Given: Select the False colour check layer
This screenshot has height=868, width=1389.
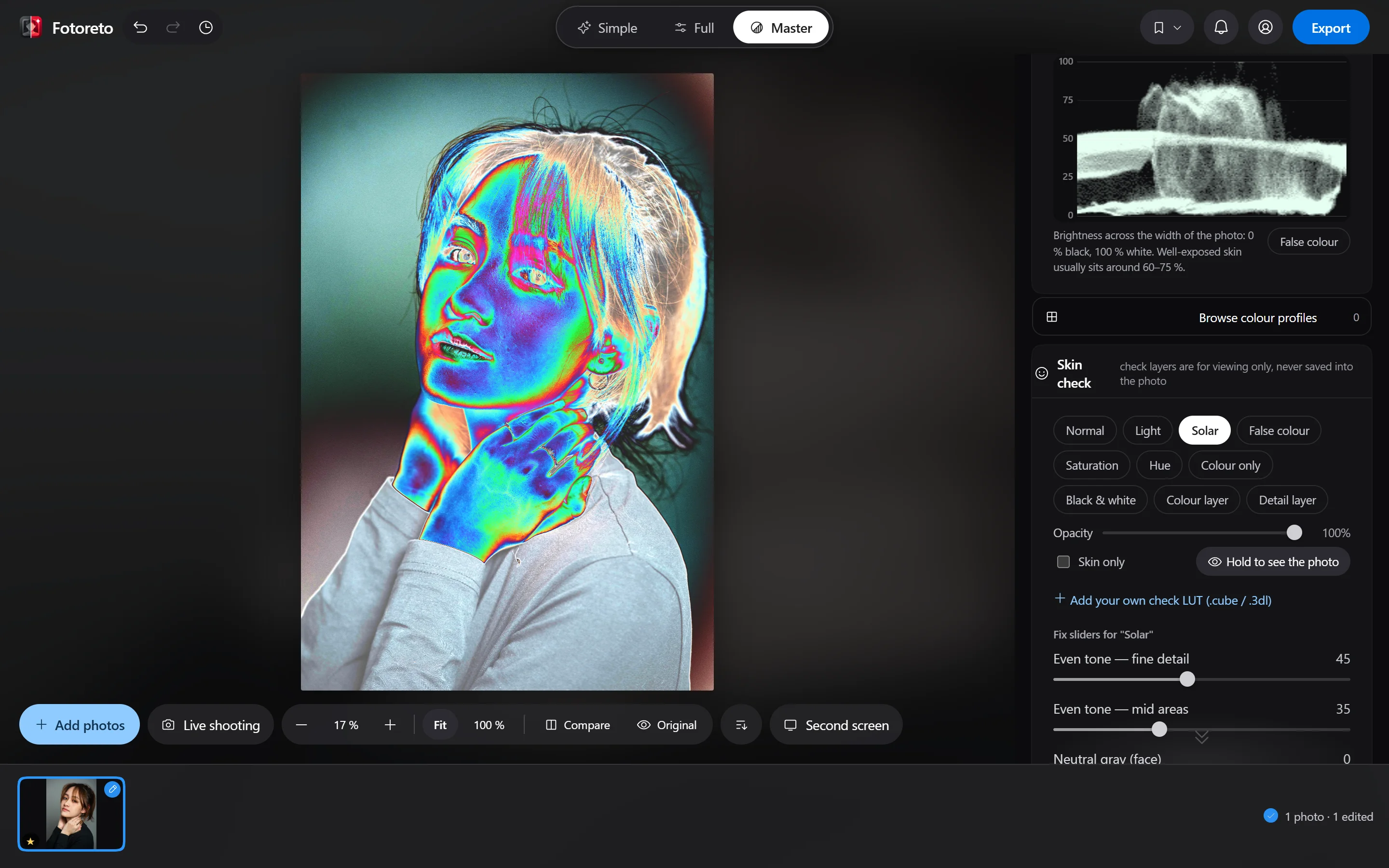Looking at the screenshot, I should pyautogui.click(x=1279, y=430).
